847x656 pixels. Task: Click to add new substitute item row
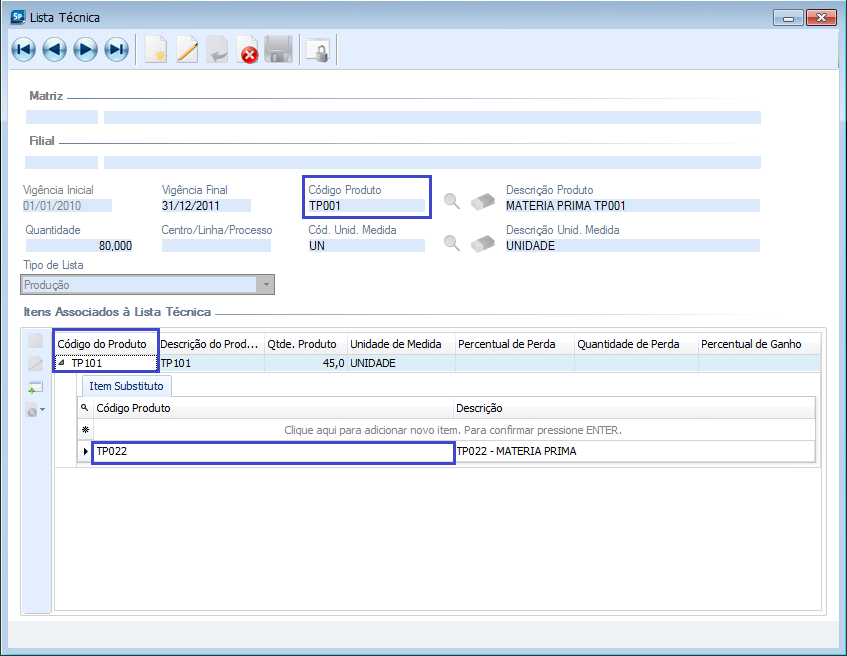[x=454, y=430]
